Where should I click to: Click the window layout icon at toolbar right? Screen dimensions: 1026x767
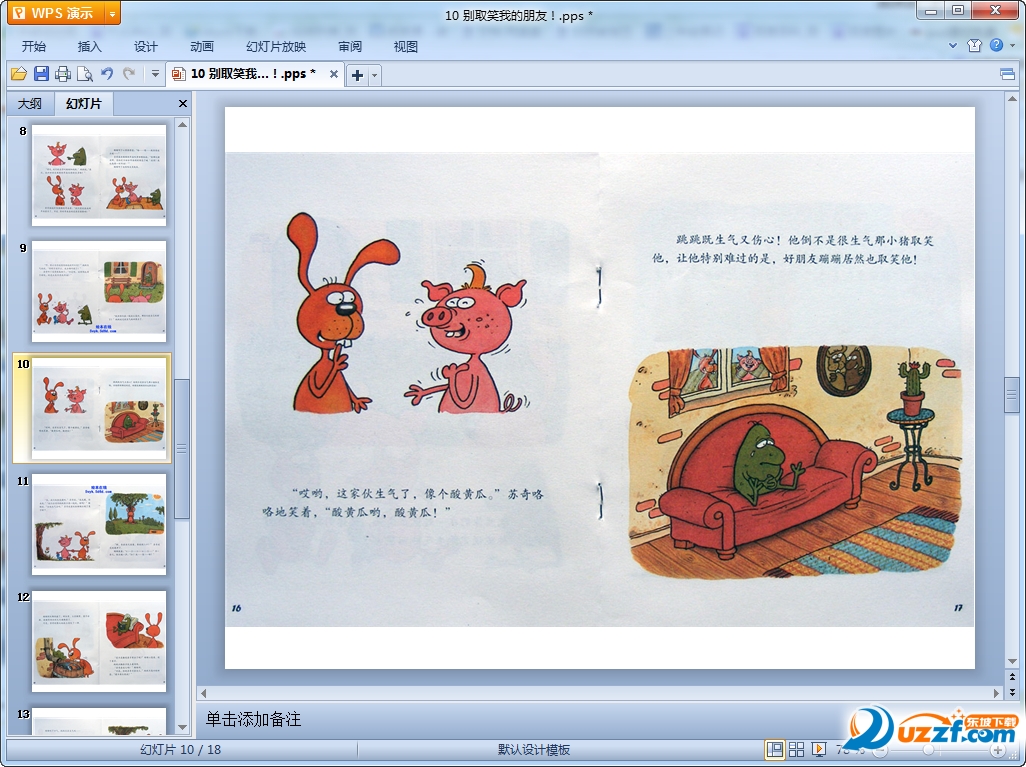tap(1008, 75)
